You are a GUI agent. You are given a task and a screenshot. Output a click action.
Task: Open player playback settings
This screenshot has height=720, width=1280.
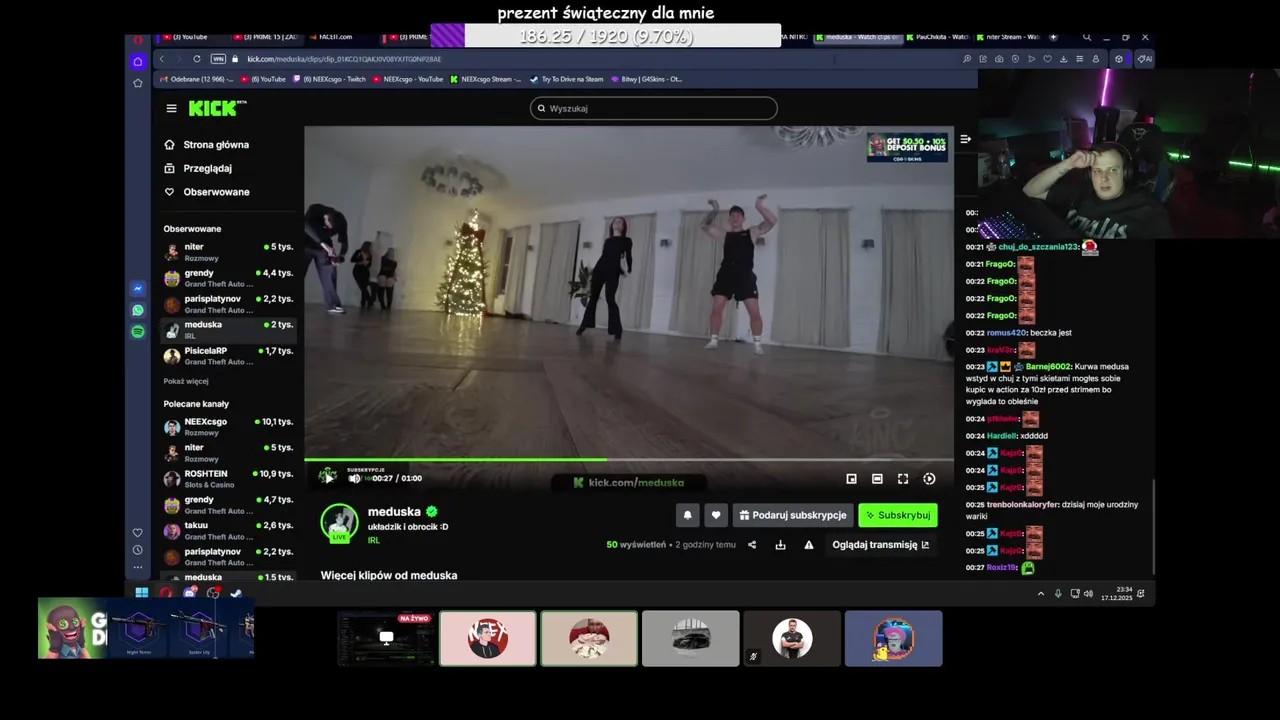[929, 479]
